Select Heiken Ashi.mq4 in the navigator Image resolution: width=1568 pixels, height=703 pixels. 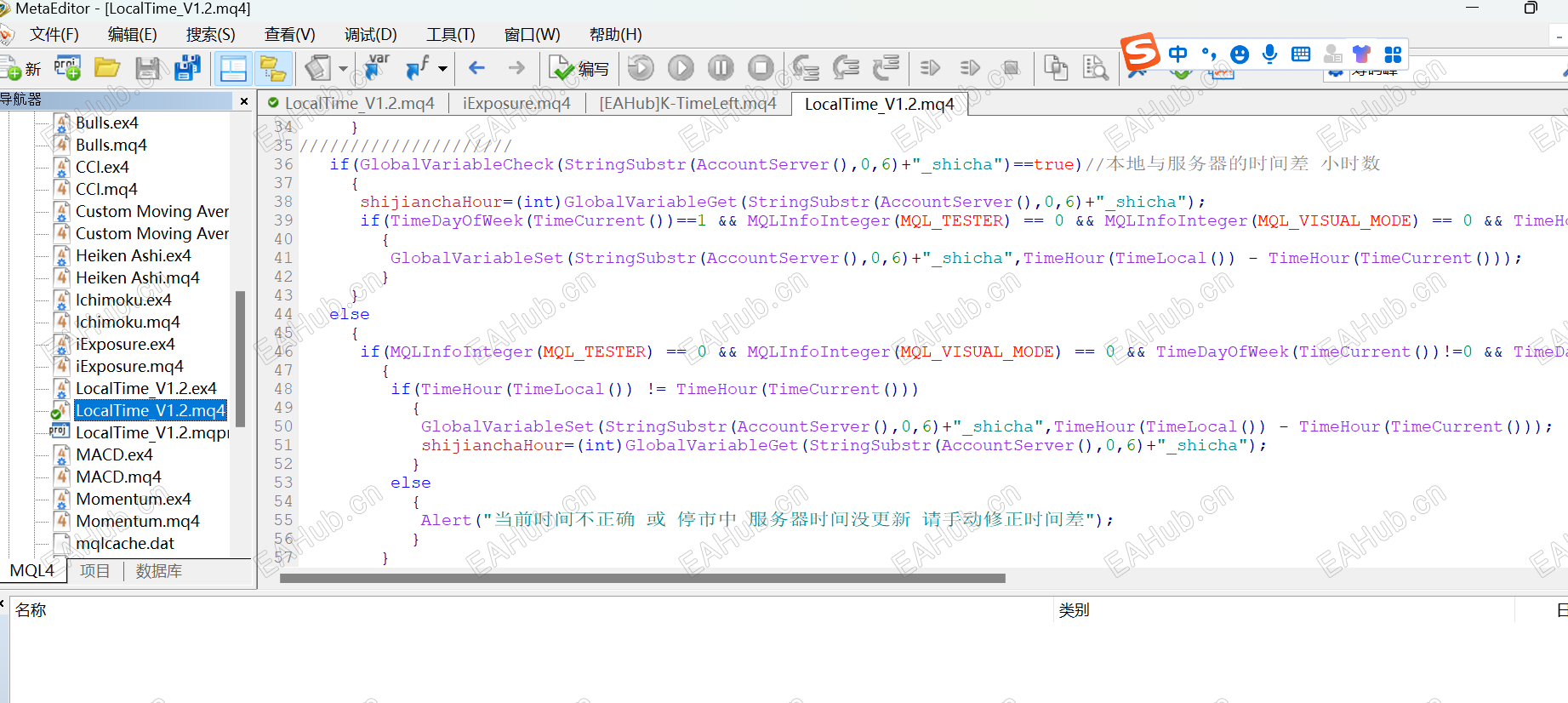coord(137,277)
